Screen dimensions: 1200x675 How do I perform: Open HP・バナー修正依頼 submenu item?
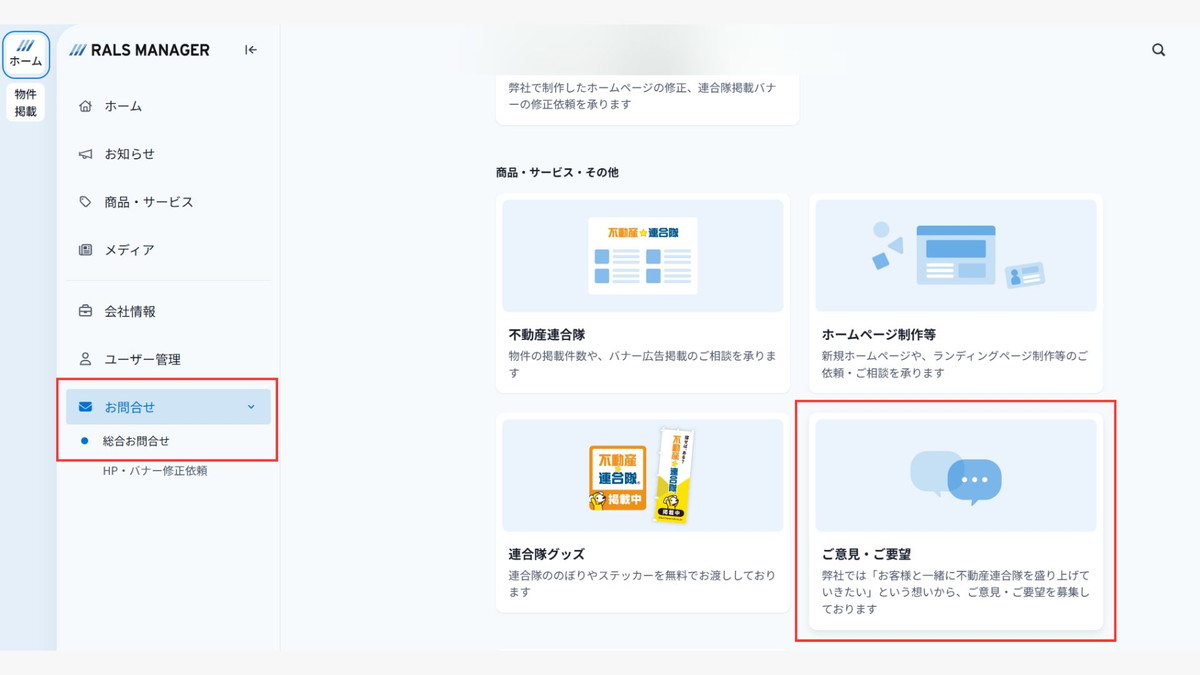point(155,471)
